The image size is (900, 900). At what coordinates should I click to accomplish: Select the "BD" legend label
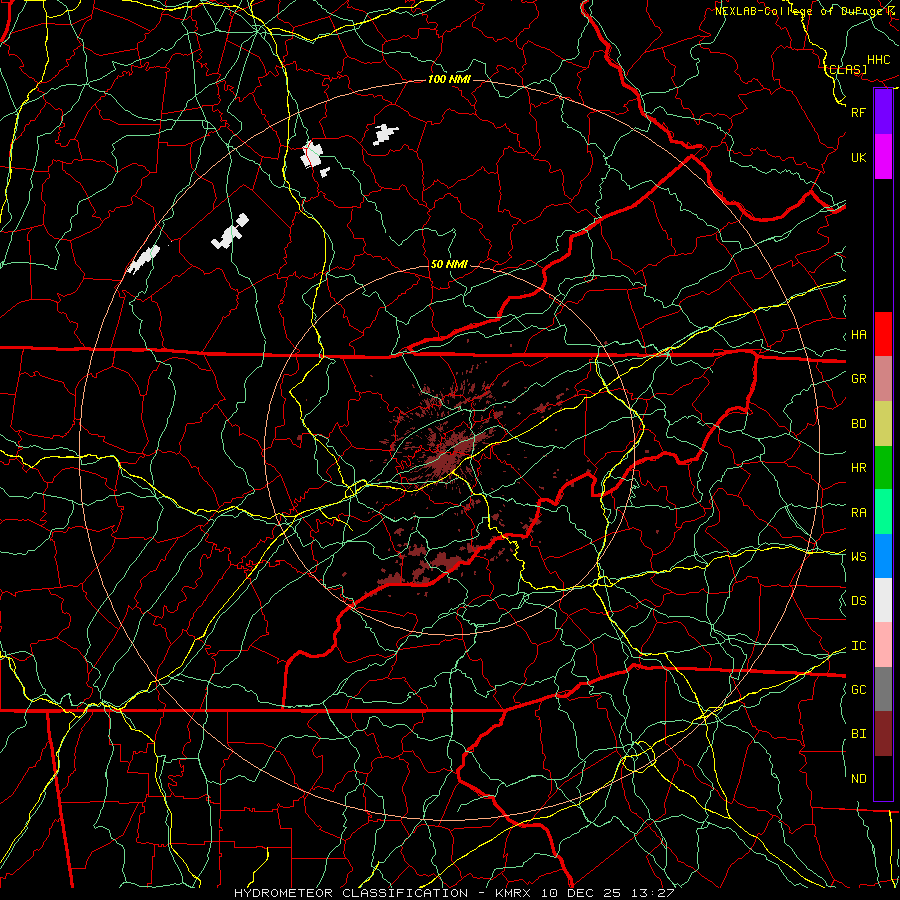(858, 424)
